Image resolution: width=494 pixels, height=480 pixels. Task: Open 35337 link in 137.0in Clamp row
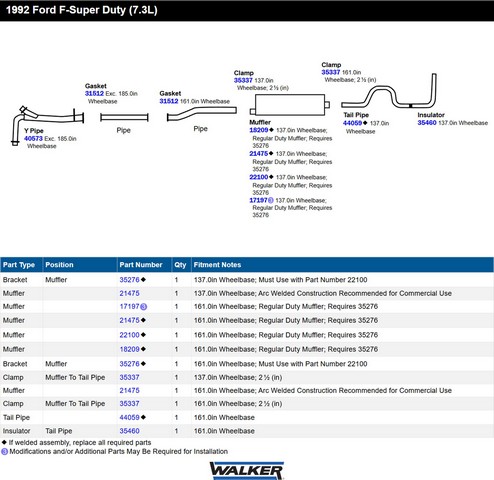point(129,377)
